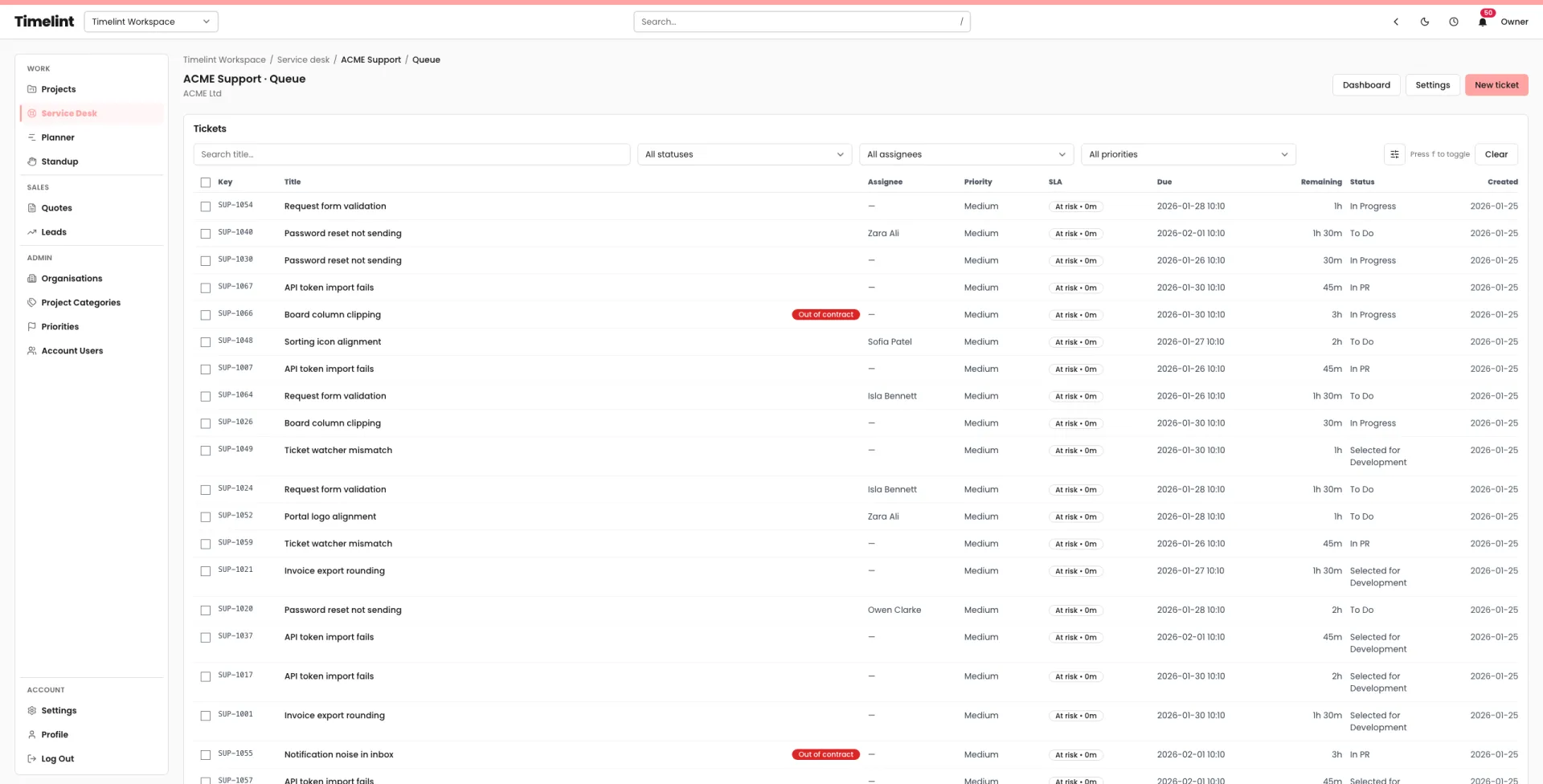Open the filter options sliders icon
Viewport: 1543px width, 784px height.
point(1394,154)
